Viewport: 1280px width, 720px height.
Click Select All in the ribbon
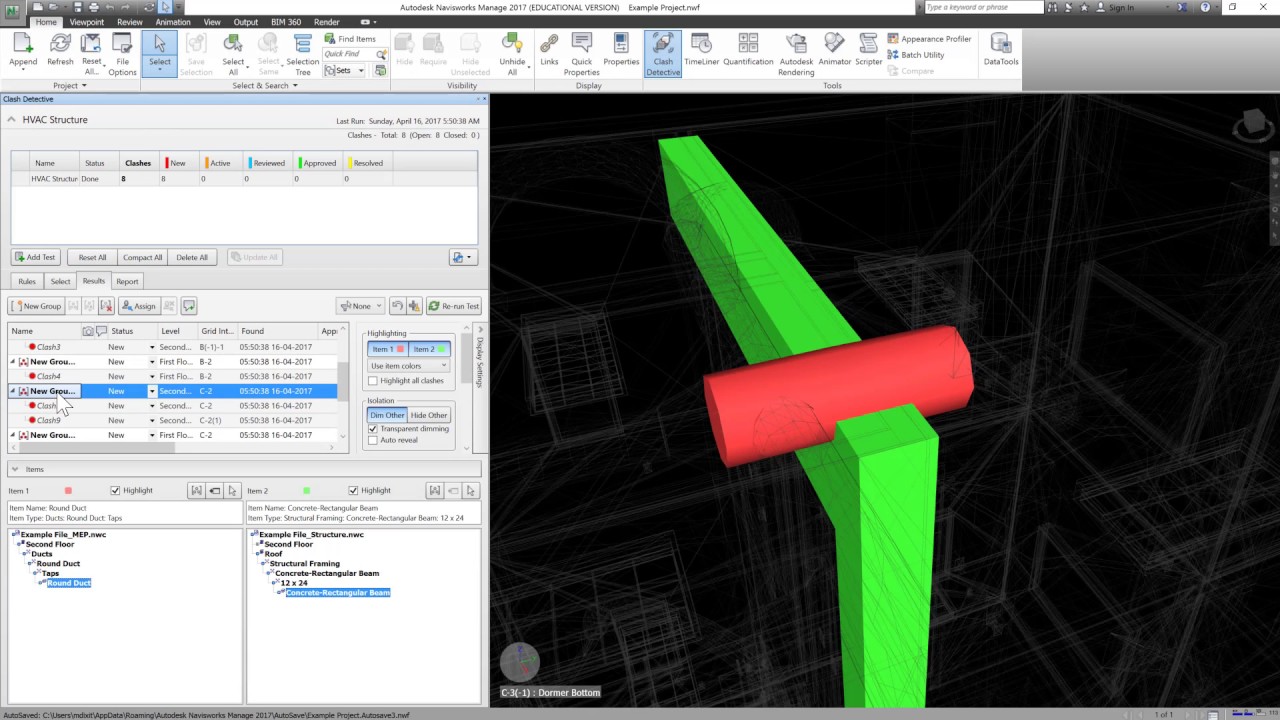pyautogui.click(x=233, y=53)
